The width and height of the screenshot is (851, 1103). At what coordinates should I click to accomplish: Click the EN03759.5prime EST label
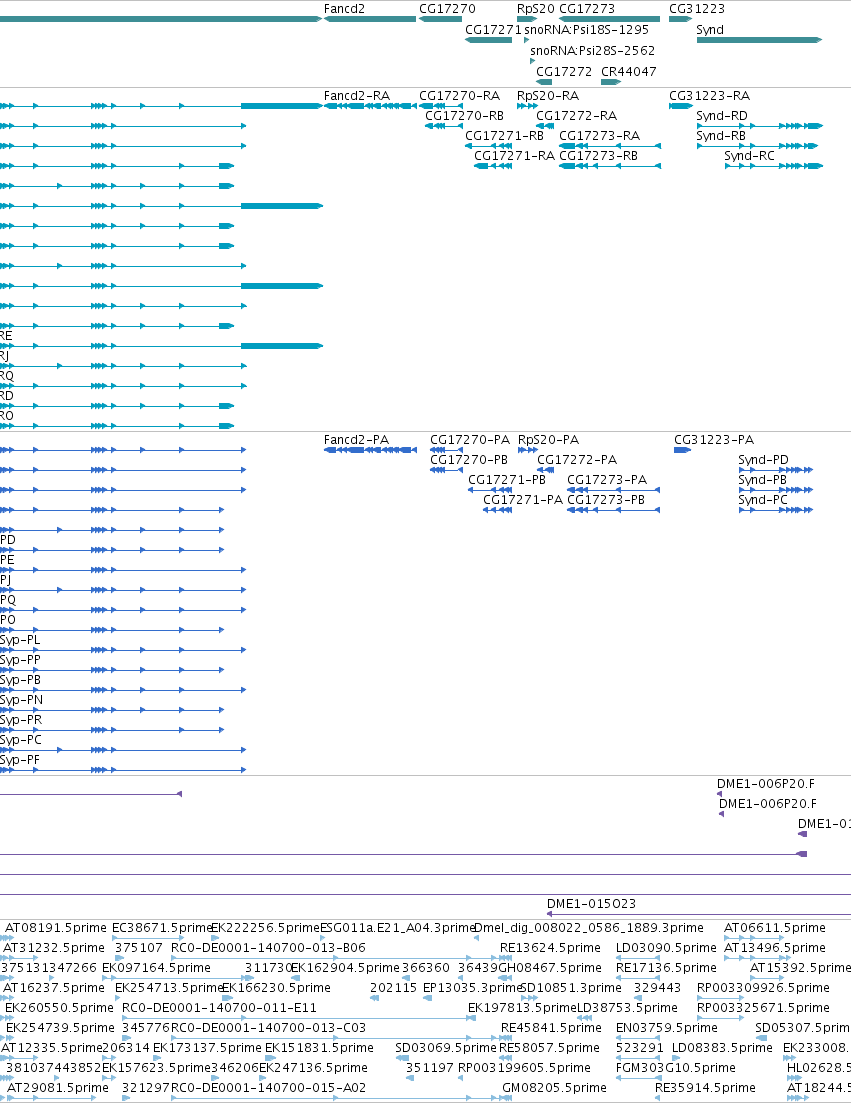point(667,1028)
